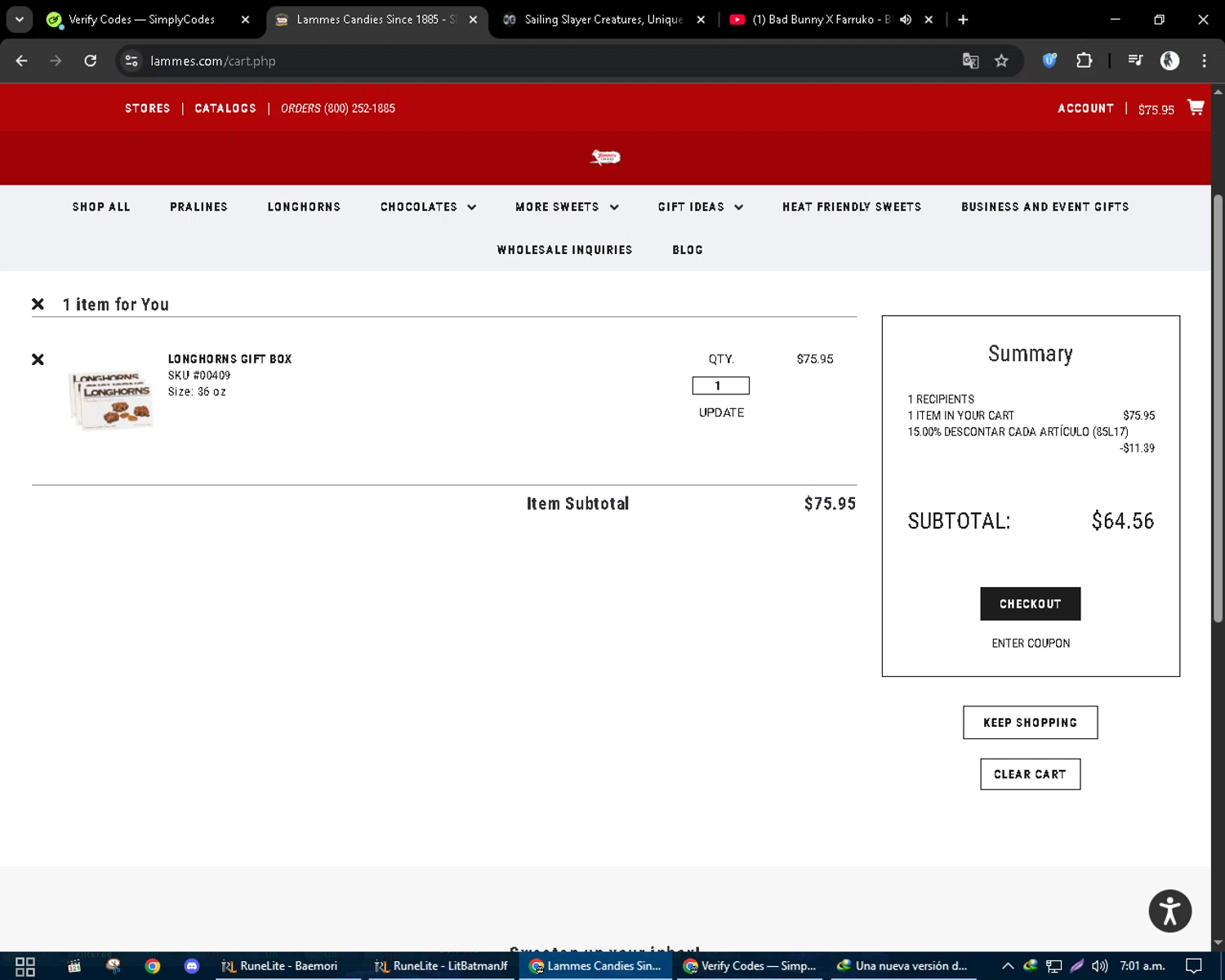Open the taskbar volume icon
This screenshot has width=1225, height=980.
(1100, 966)
